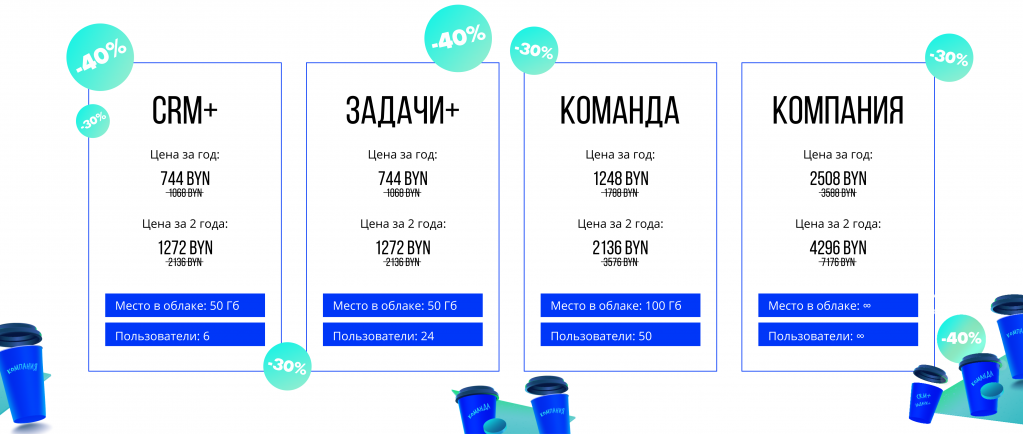This screenshot has height=434, width=1023.
Task: Click CRM+ cloud storage 50 Гб bar
Action: pyautogui.click(x=185, y=305)
